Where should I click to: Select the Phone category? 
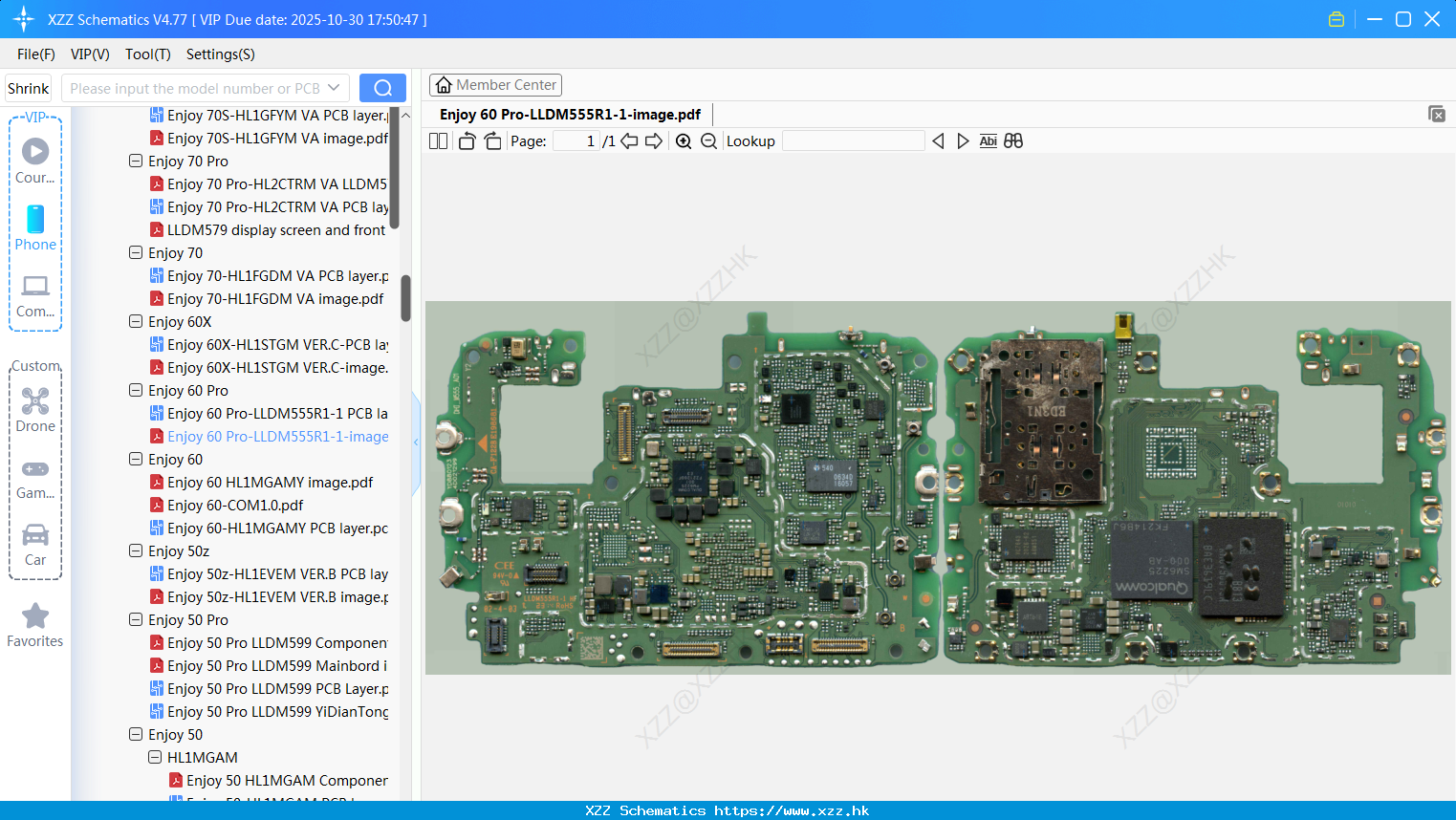point(35,227)
